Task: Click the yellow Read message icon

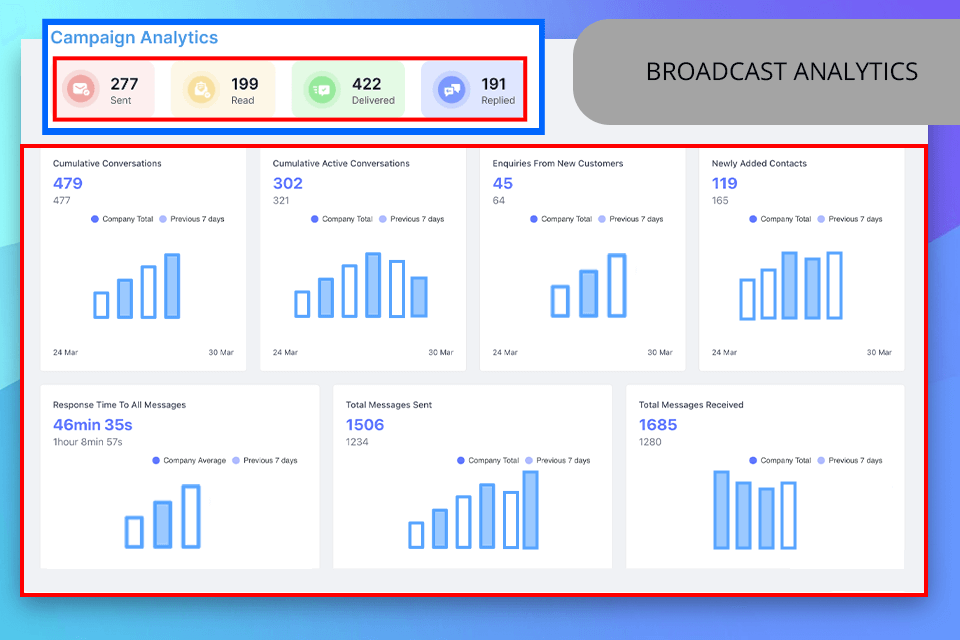Action: [x=201, y=90]
